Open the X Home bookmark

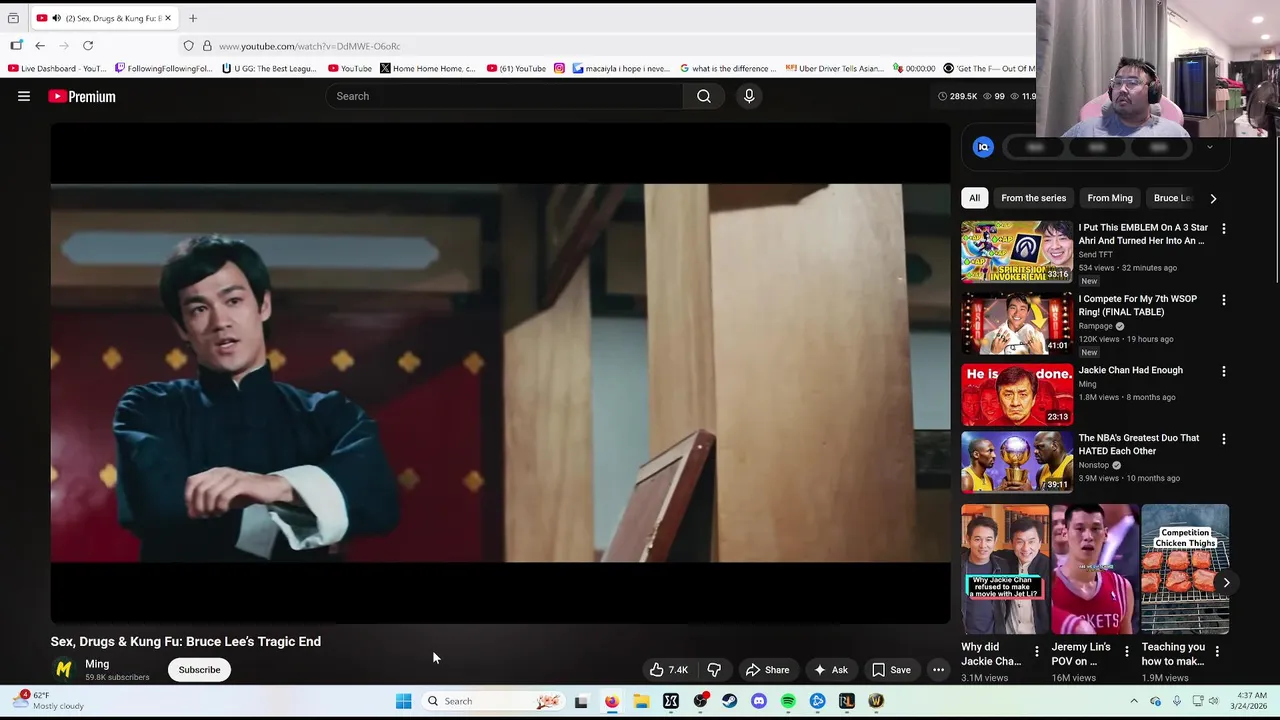click(x=427, y=68)
